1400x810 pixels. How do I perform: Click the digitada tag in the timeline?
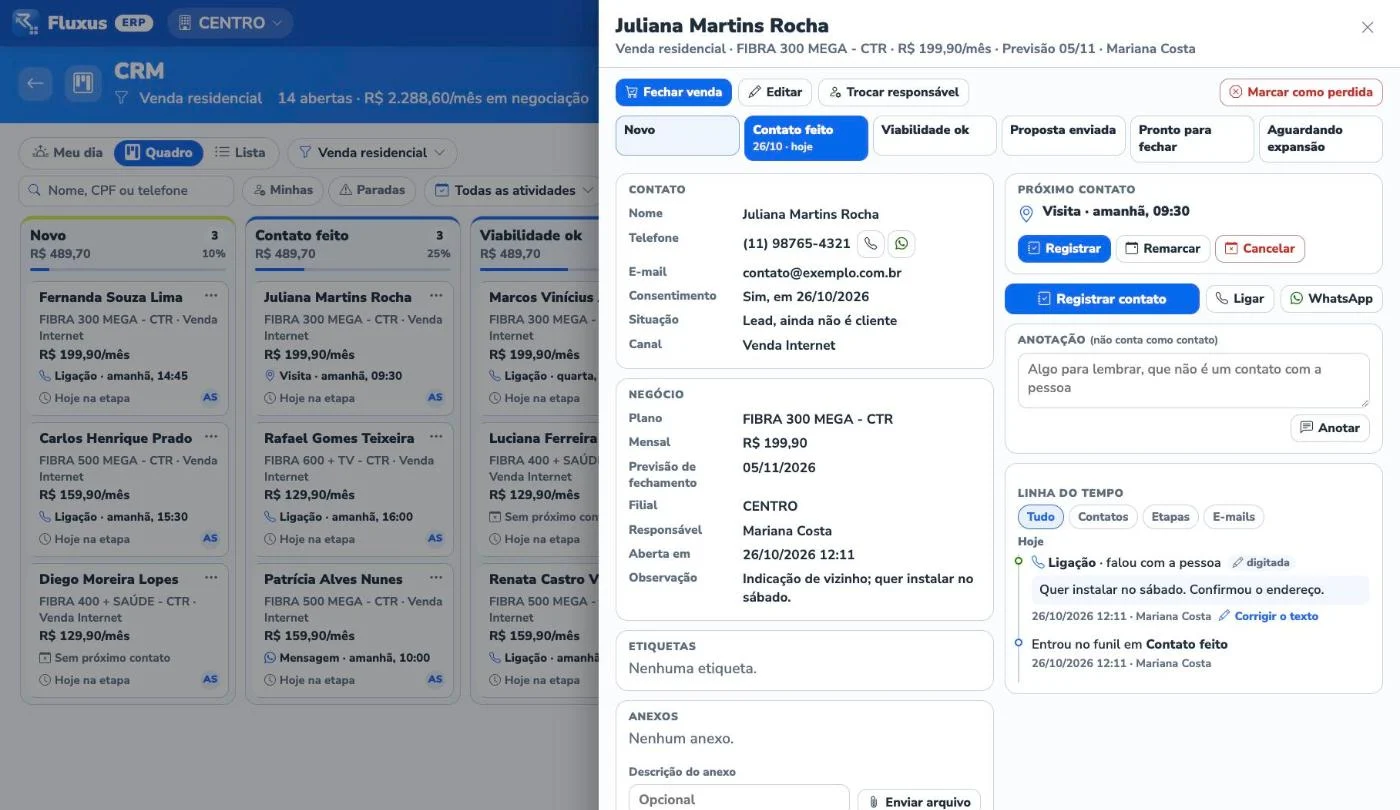1261,563
